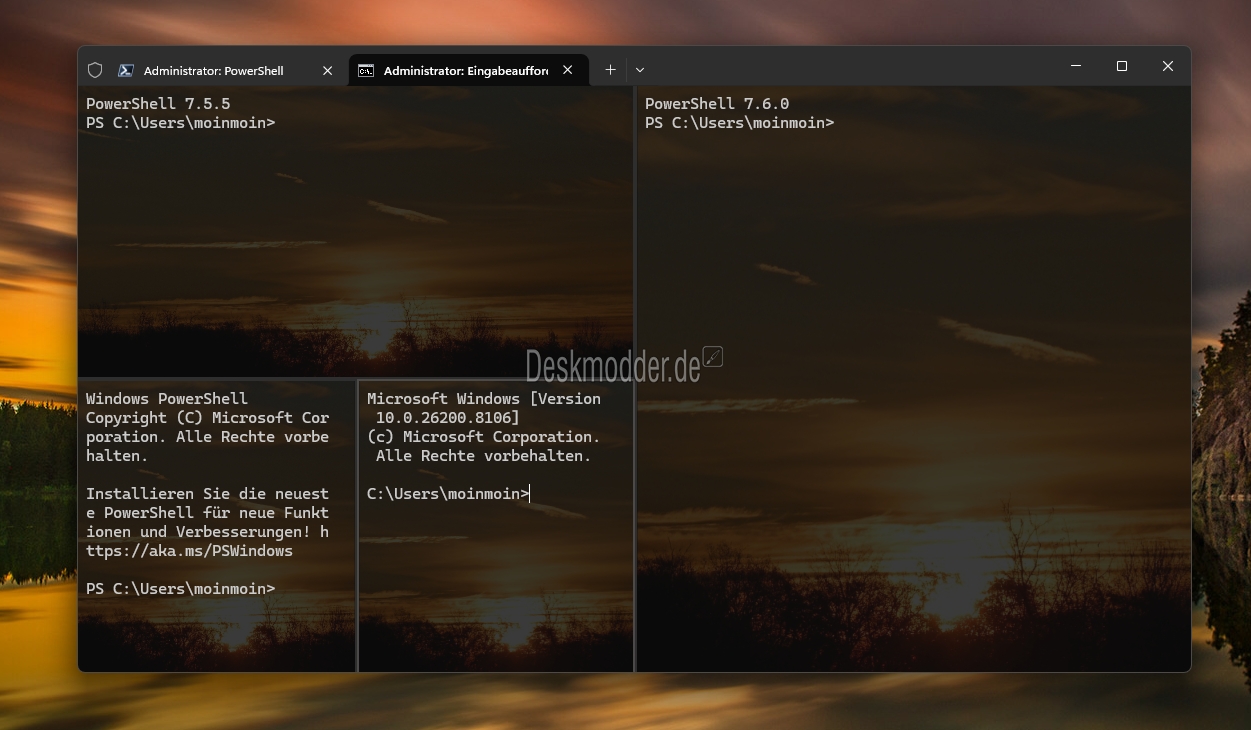
Task: Select the Administrator: Eingabeaufforderung tab
Action: (465, 70)
